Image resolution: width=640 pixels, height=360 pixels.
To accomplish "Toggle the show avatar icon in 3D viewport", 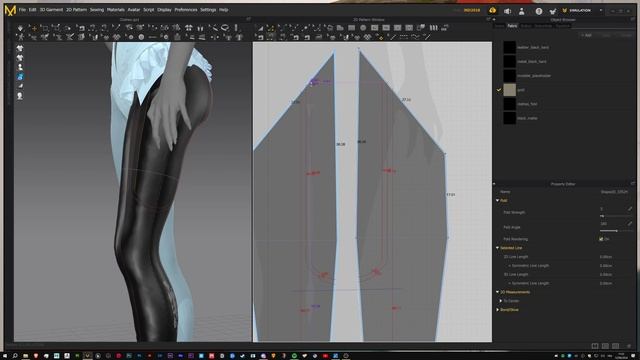I will tap(20, 67).
